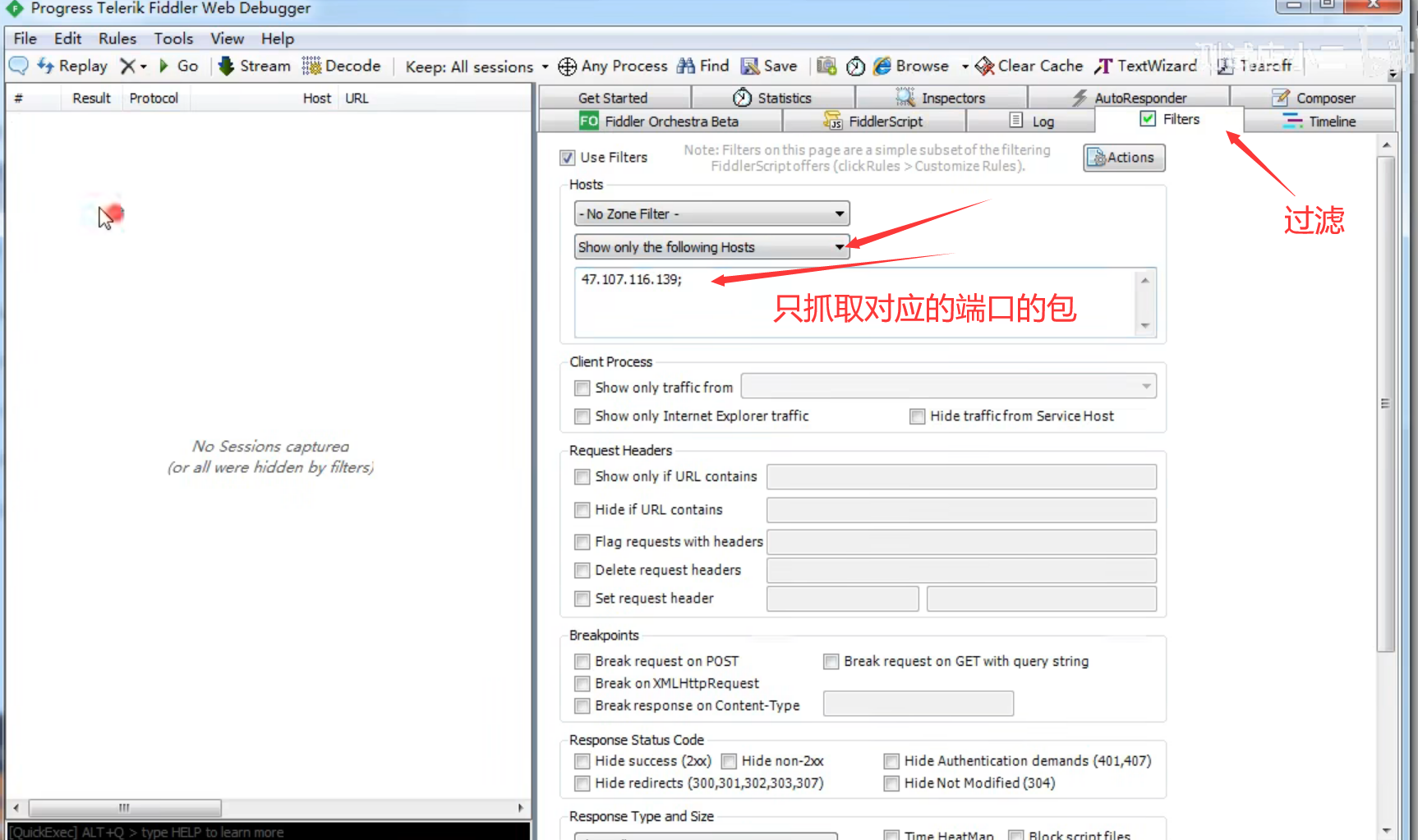Click the Browse Internet Explorer icon
Viewport: 1418px width, 840px height.
tap(882, 66)
